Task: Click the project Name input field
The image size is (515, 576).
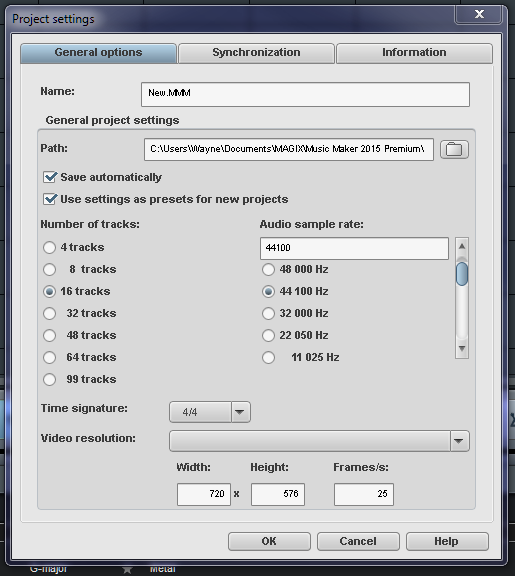Action: [305, 94]
